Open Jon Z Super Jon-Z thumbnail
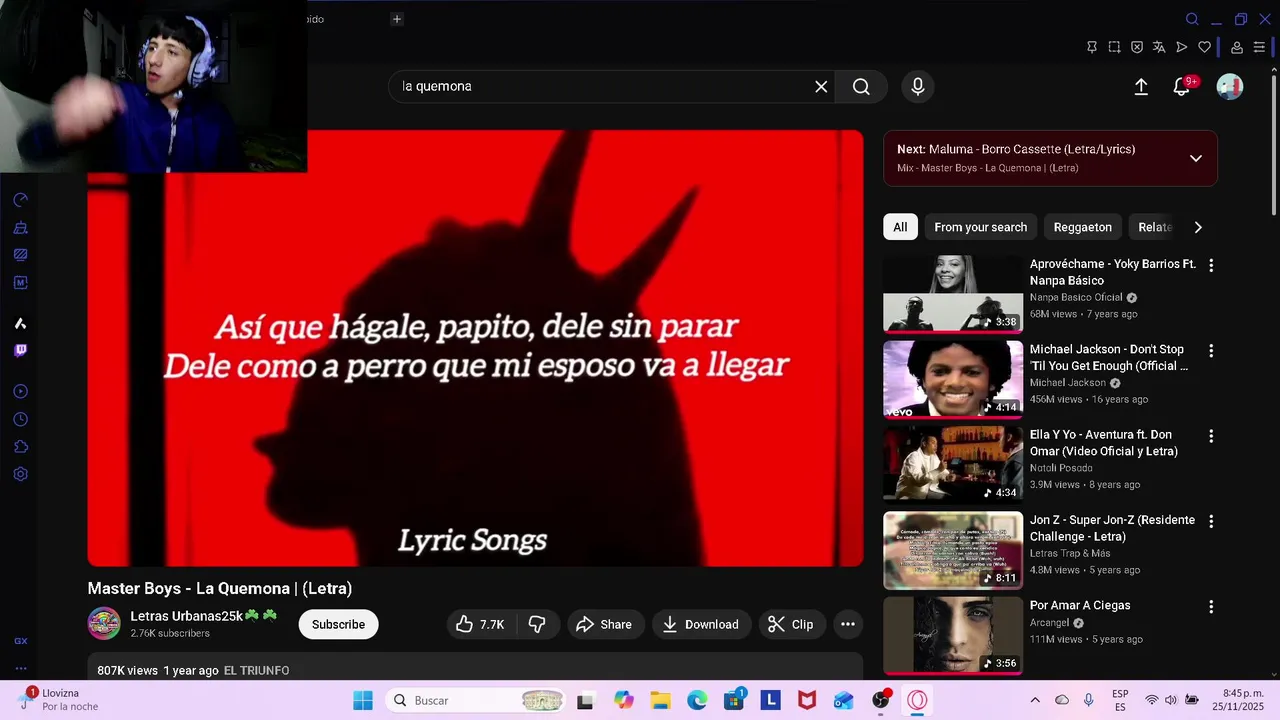 [953, 550]
